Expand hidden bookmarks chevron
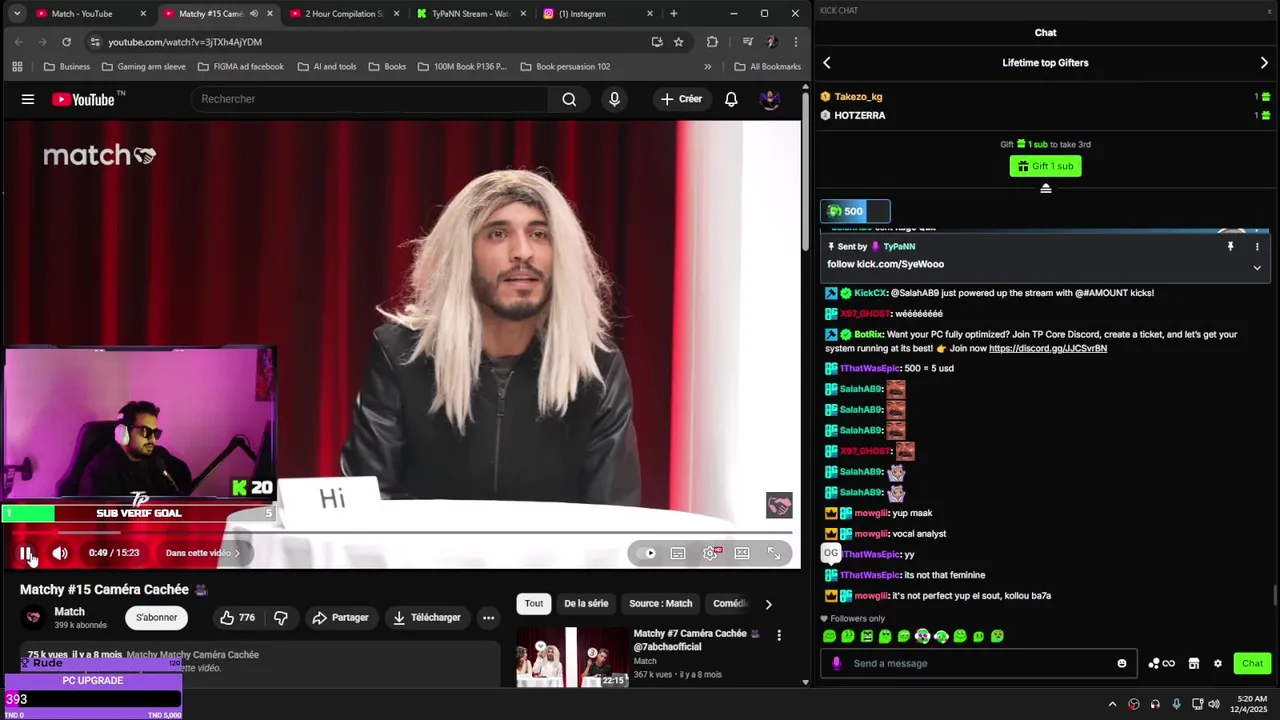Image resolution: width=1280 pixels, height=720 pixels. [708, 67]
